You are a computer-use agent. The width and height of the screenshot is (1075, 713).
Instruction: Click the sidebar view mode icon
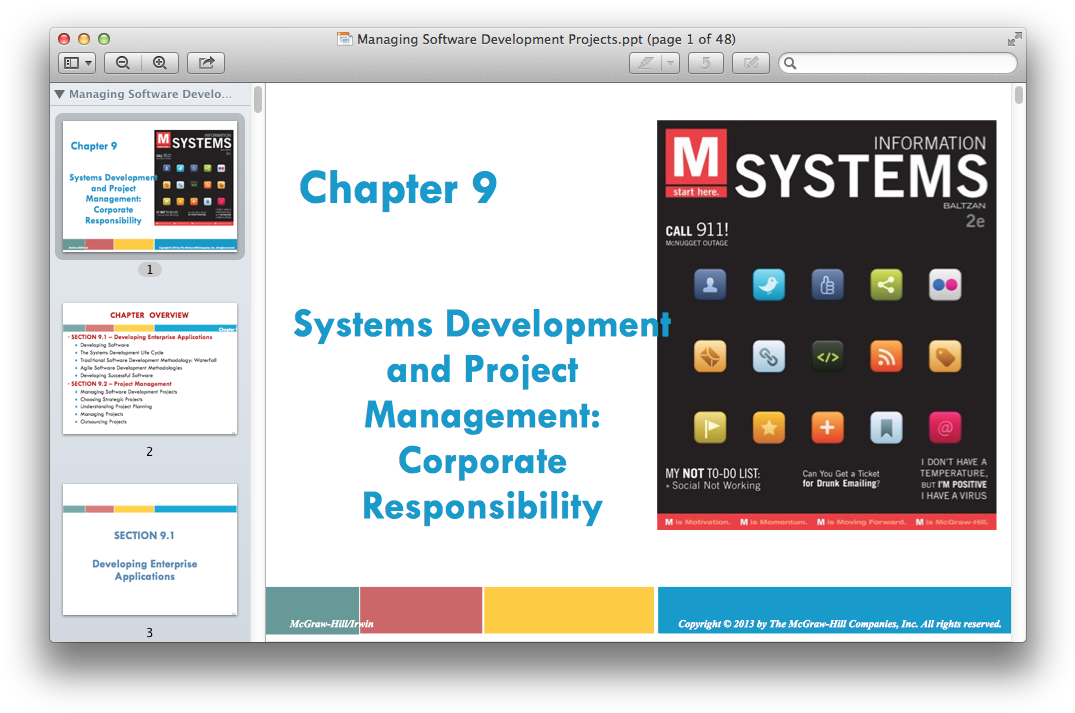click(71, 62)
